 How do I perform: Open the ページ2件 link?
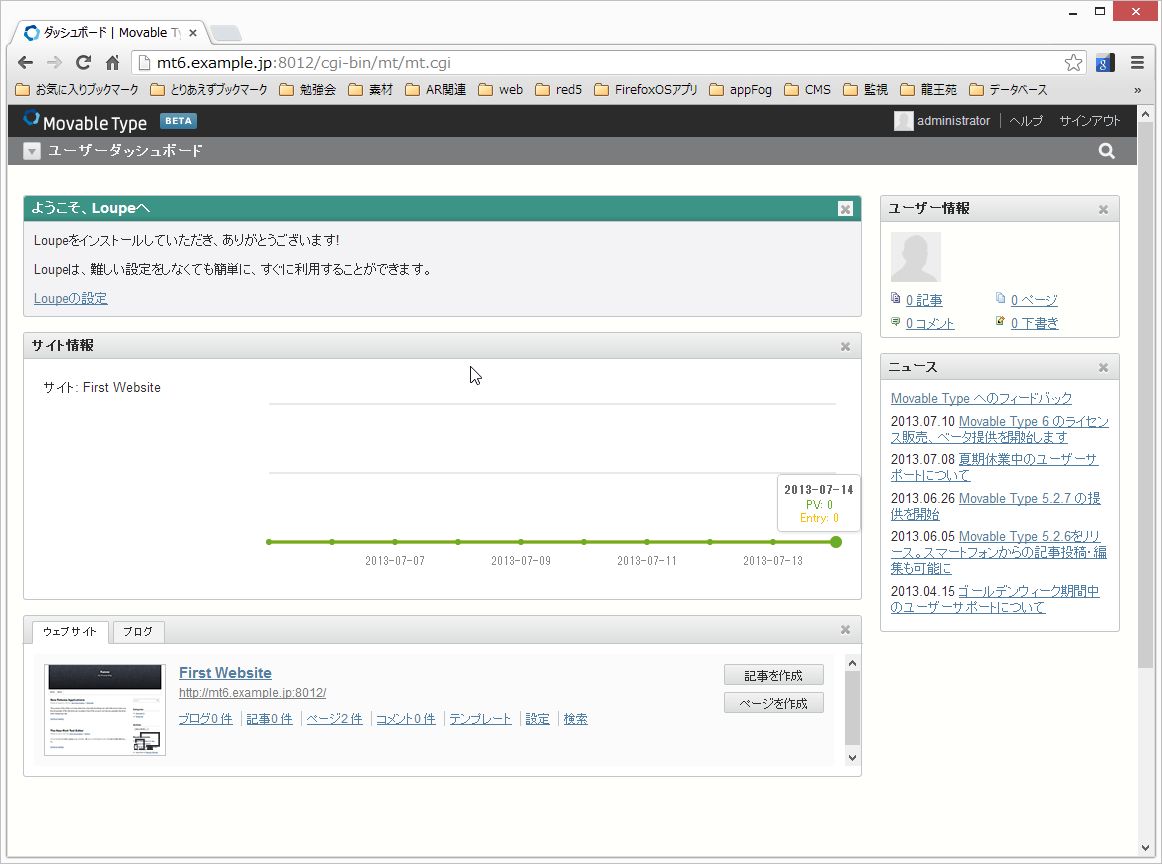pos(334,719)
